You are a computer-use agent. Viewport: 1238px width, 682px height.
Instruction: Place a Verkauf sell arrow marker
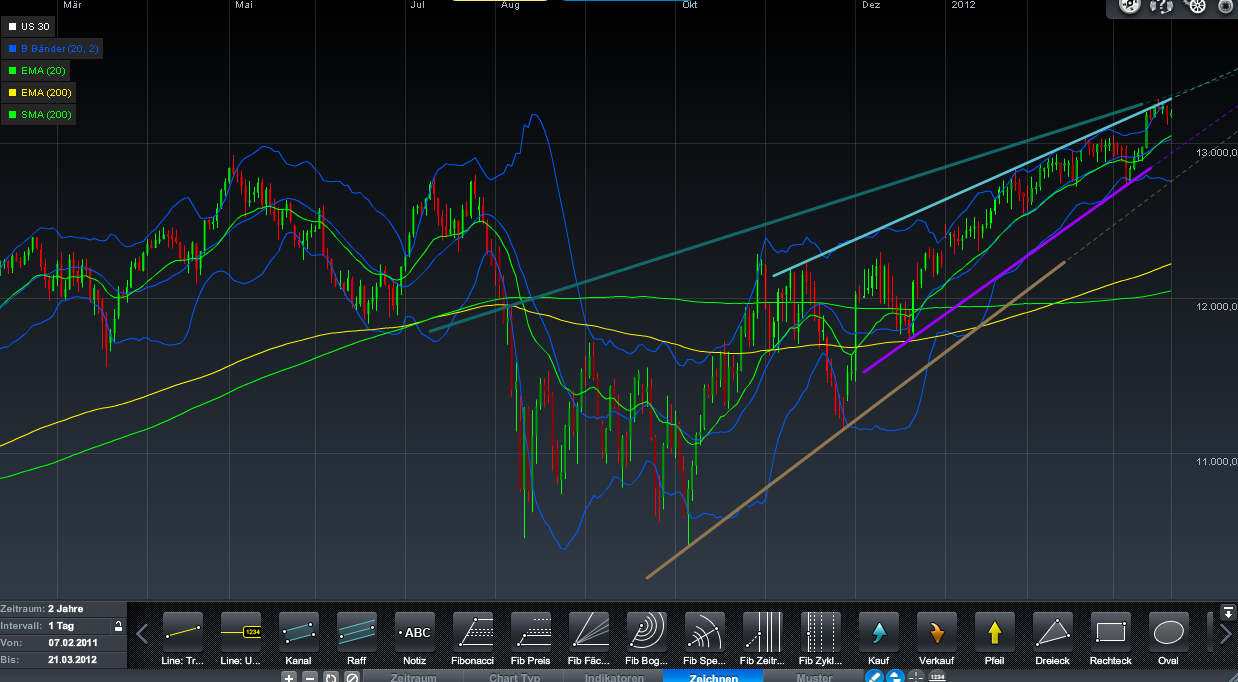pyautogui.click(x=936, y=632)
